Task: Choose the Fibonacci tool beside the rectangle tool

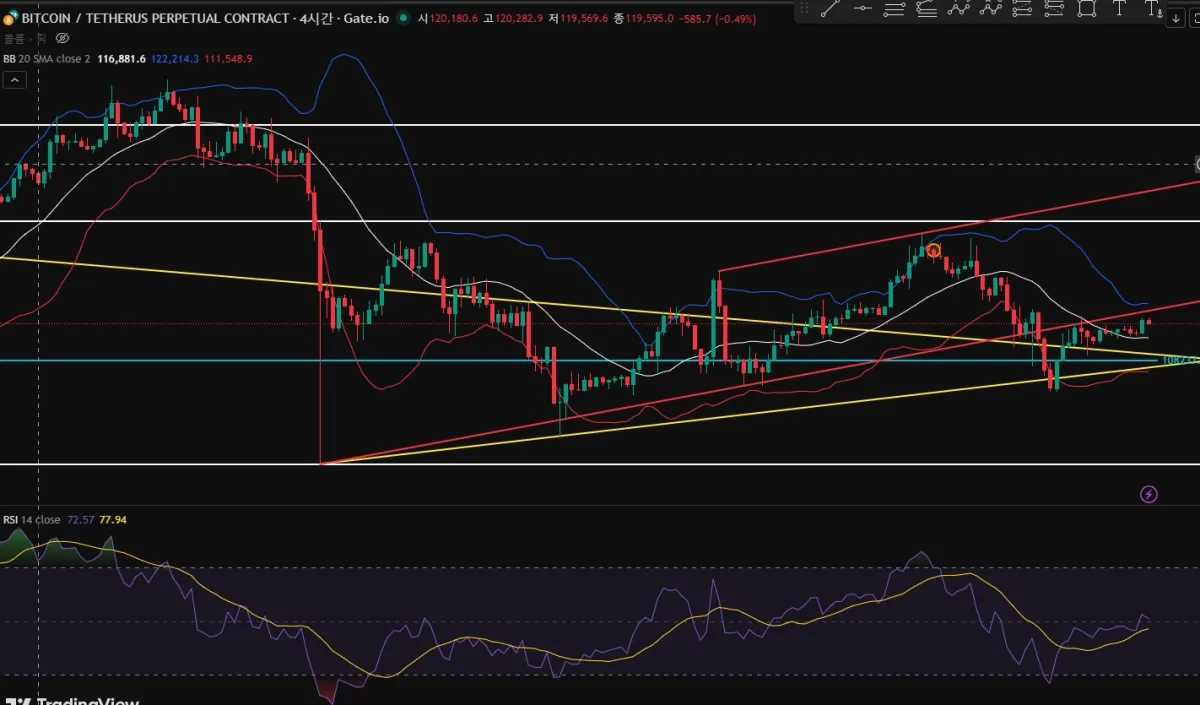Action: point(1055,8)
